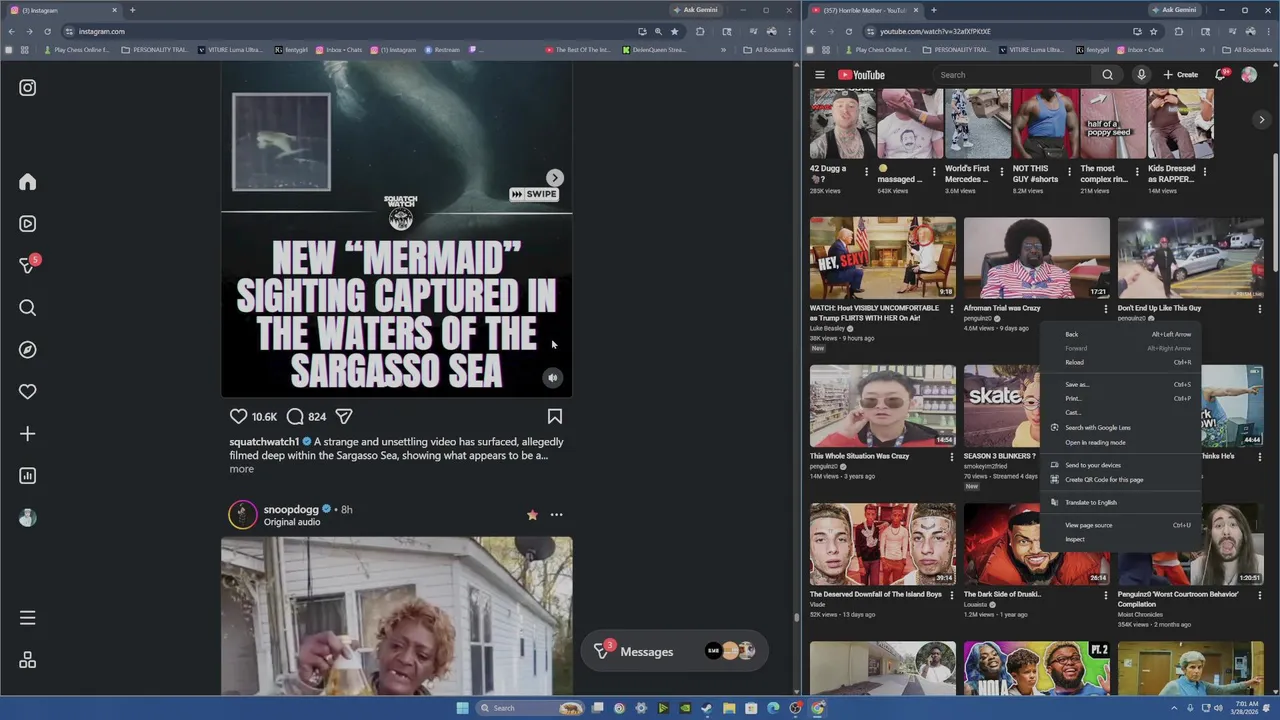1280x720 pixels.
Task: Advance the Shorts shelf with right arrow
Action: click(x=1261, y=120)
